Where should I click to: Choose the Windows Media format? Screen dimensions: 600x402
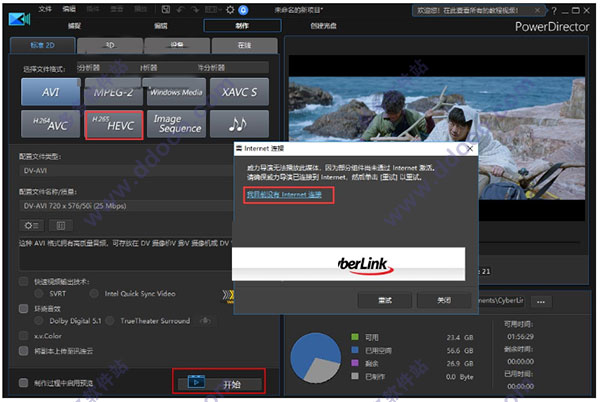(176, 92)
